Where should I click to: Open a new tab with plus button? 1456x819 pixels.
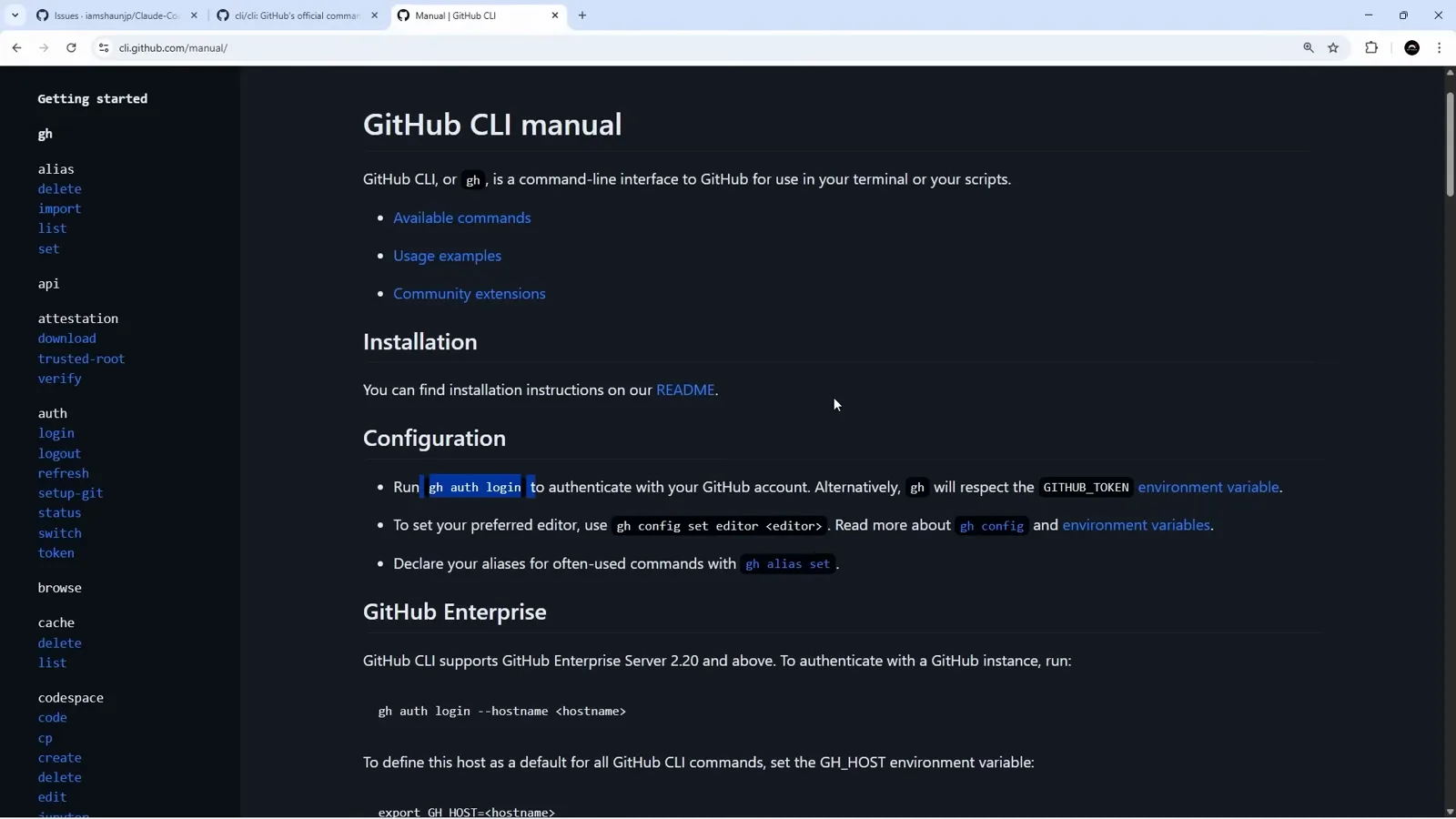pos(582,15)
